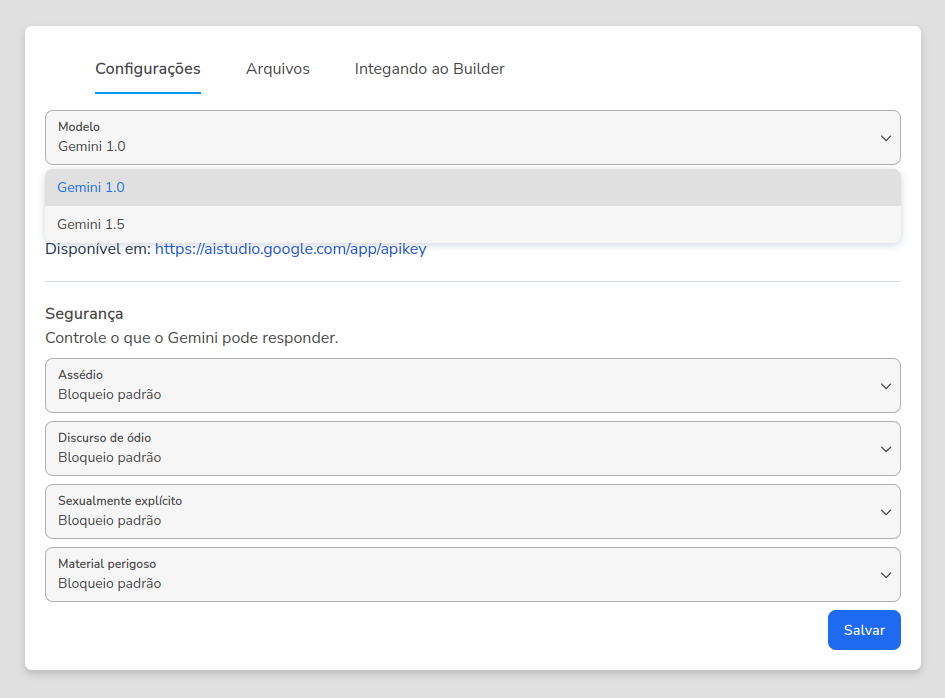Open the aistudio.google.com apikey link
Viewport: 945px width, 698px height.
pos(290,249)
